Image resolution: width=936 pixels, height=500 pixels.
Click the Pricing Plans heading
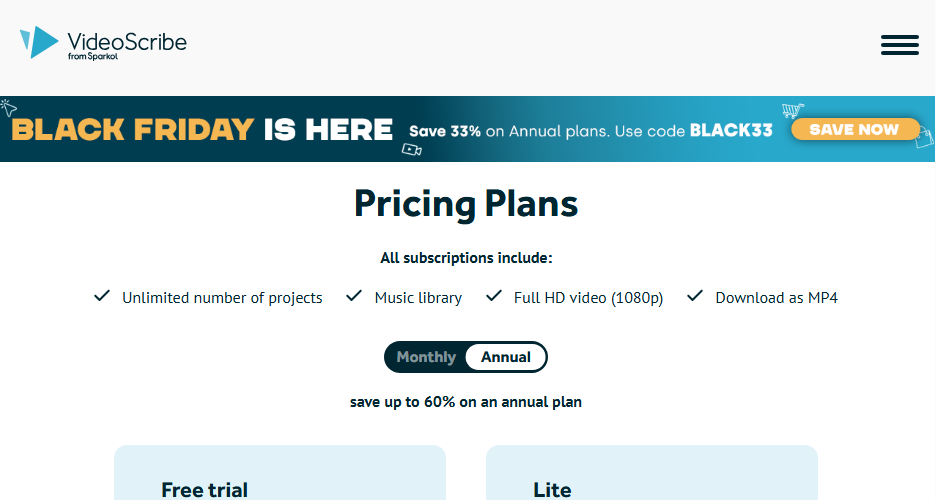tap(466, 204)
